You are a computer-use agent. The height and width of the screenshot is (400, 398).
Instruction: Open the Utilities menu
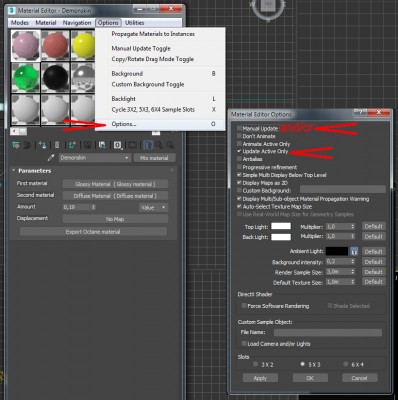[134, 23]
